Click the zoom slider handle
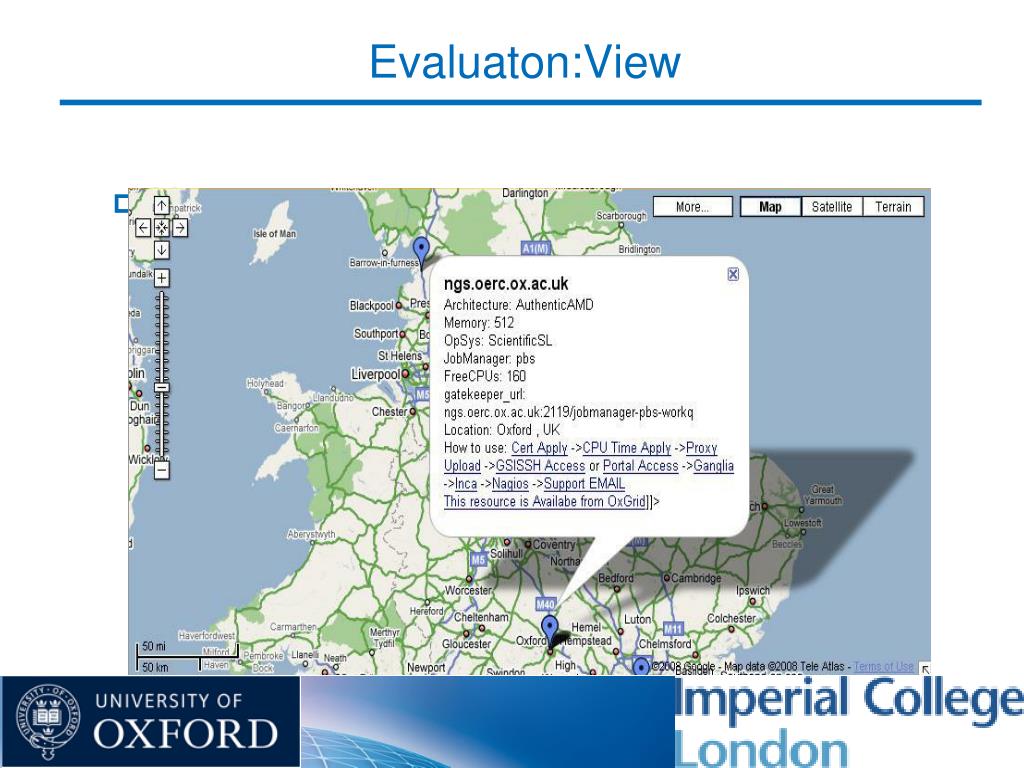This screenshot has height=768, width=1024. coord(162,387)
